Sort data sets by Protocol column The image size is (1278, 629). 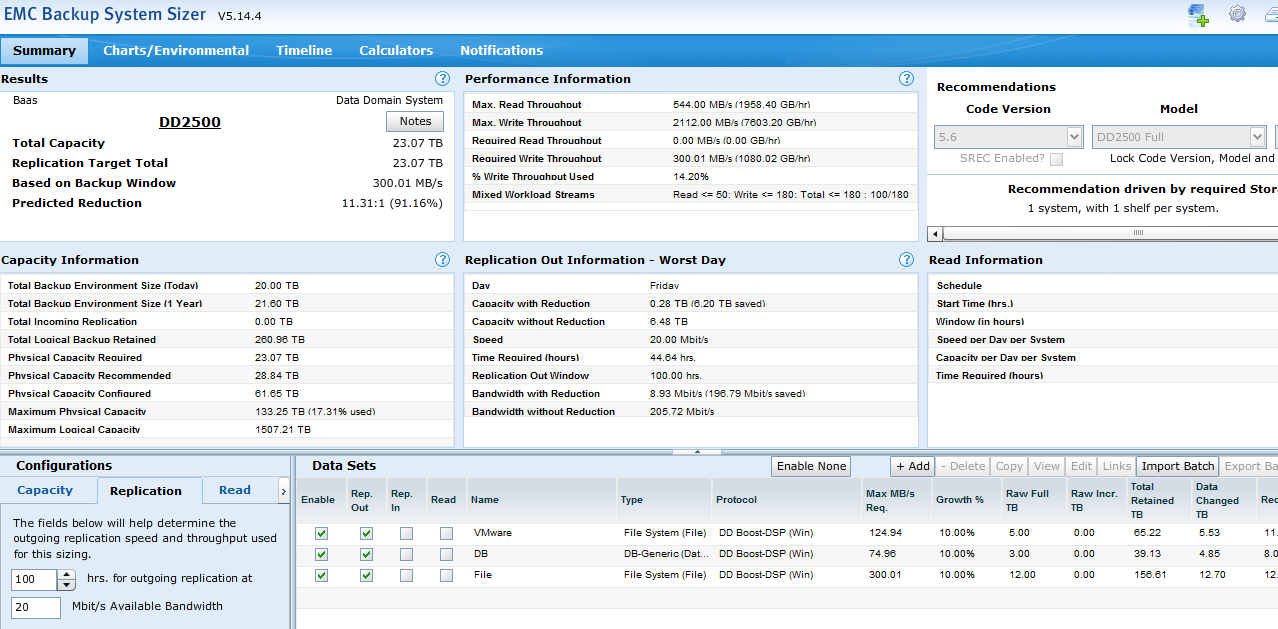[785, 500]
